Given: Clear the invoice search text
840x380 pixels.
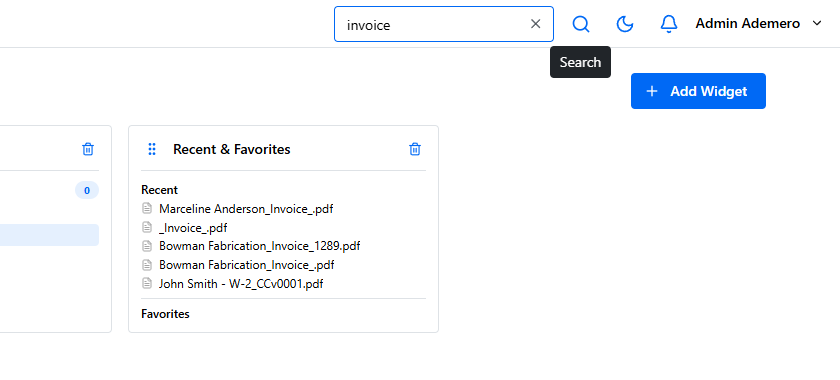Looking at the screenshot, I should 535,24.
